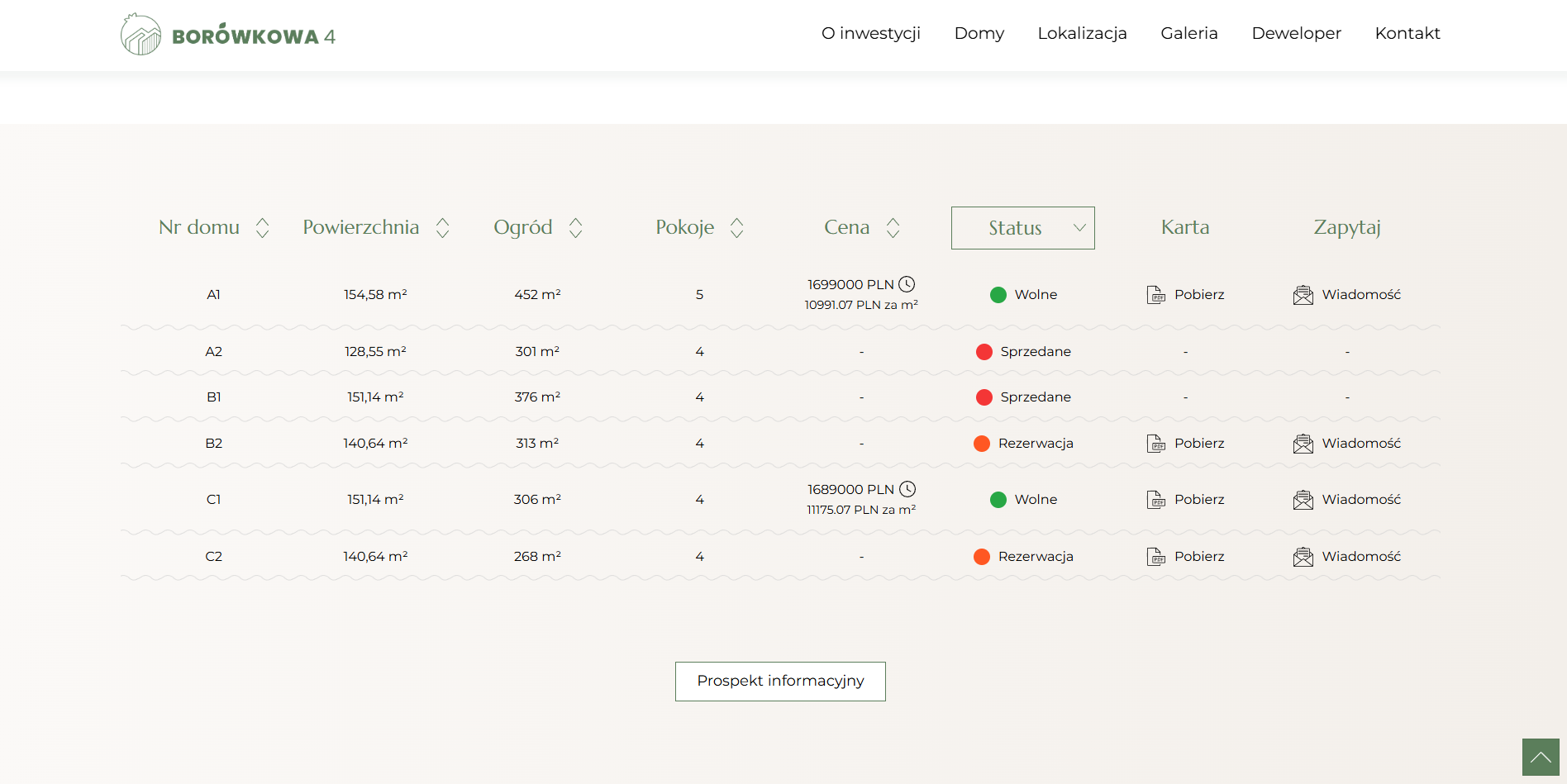Viewport: 1567px width, 784px height.
Task: Sort table by Pokoje column arrows
Action: point(737,228)
